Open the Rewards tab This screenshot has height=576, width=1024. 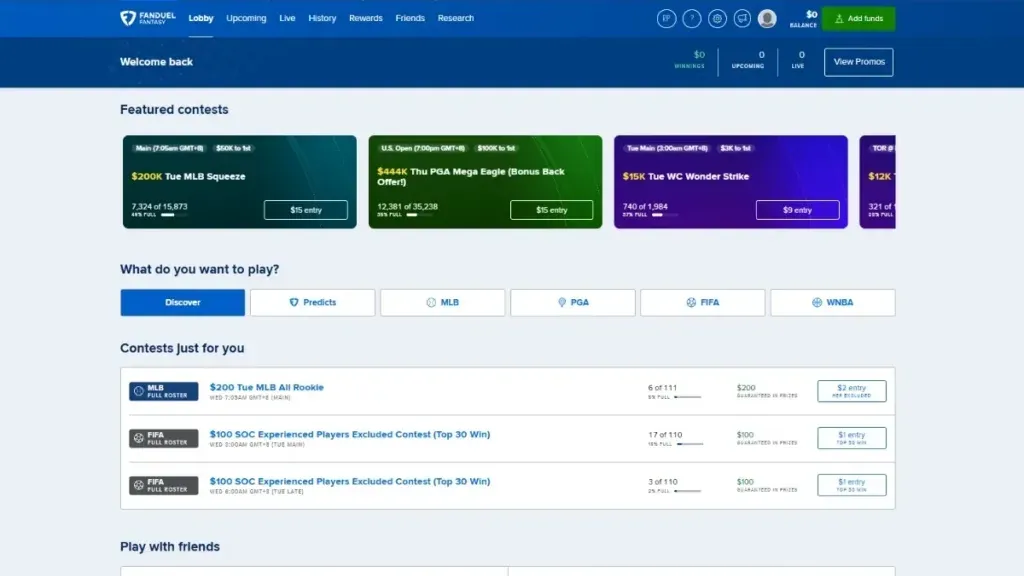(366, 18)
